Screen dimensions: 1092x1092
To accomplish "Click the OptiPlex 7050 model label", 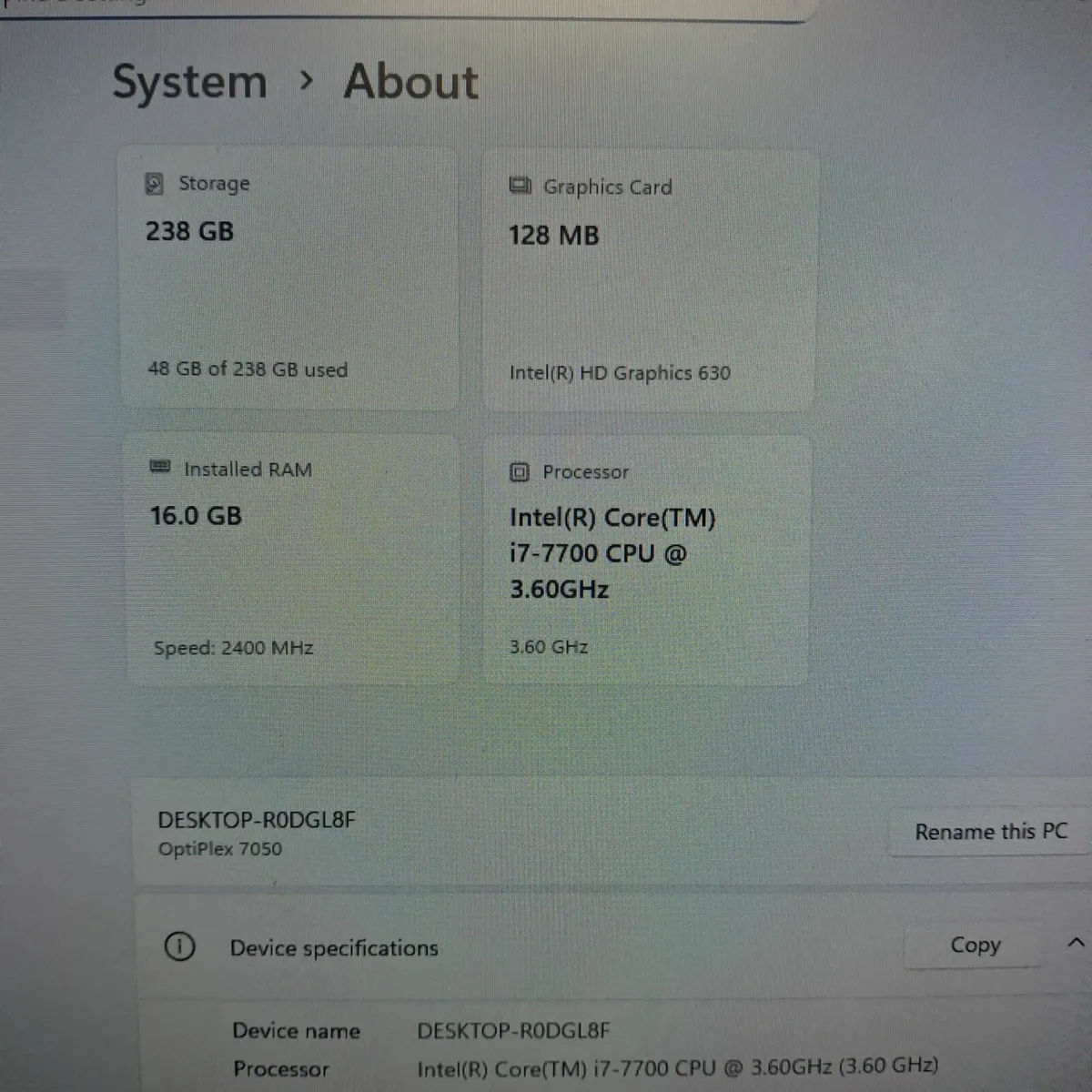I will pos(218,848).
